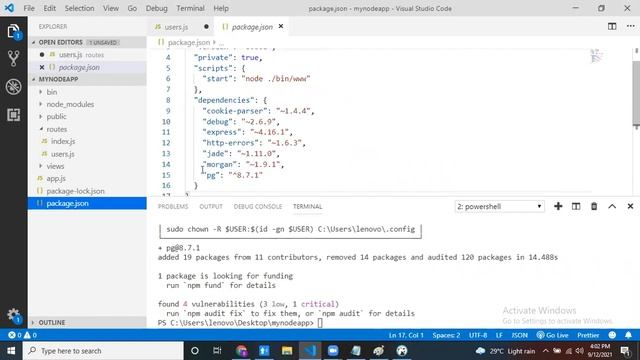The image size is (640, 360).
Task: Close package.json in Open Editors list
Action: (42, 67)
